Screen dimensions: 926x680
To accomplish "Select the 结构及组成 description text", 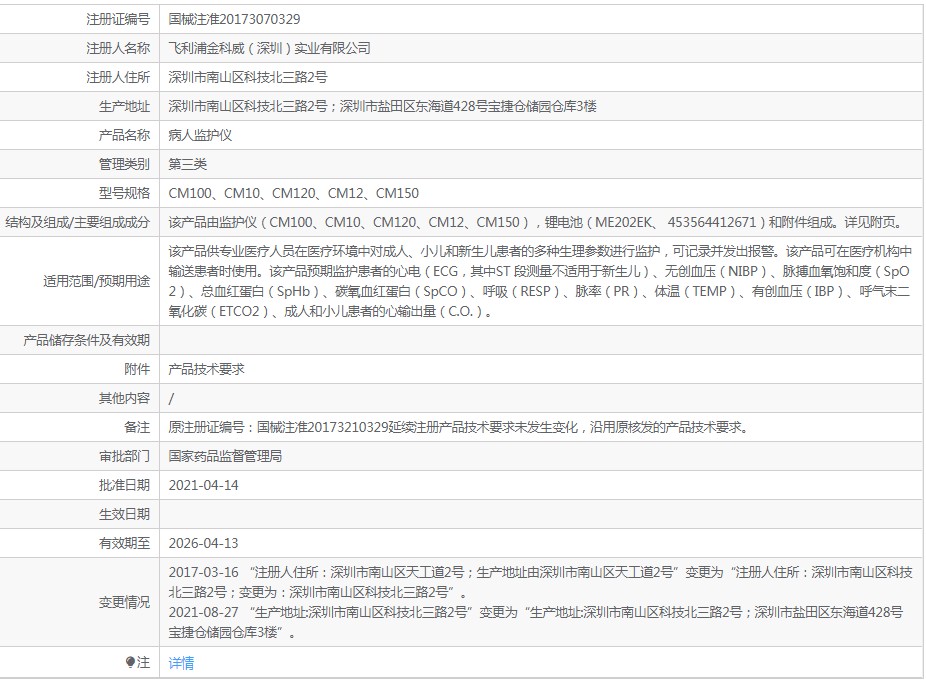I will (x=536, y=222).
